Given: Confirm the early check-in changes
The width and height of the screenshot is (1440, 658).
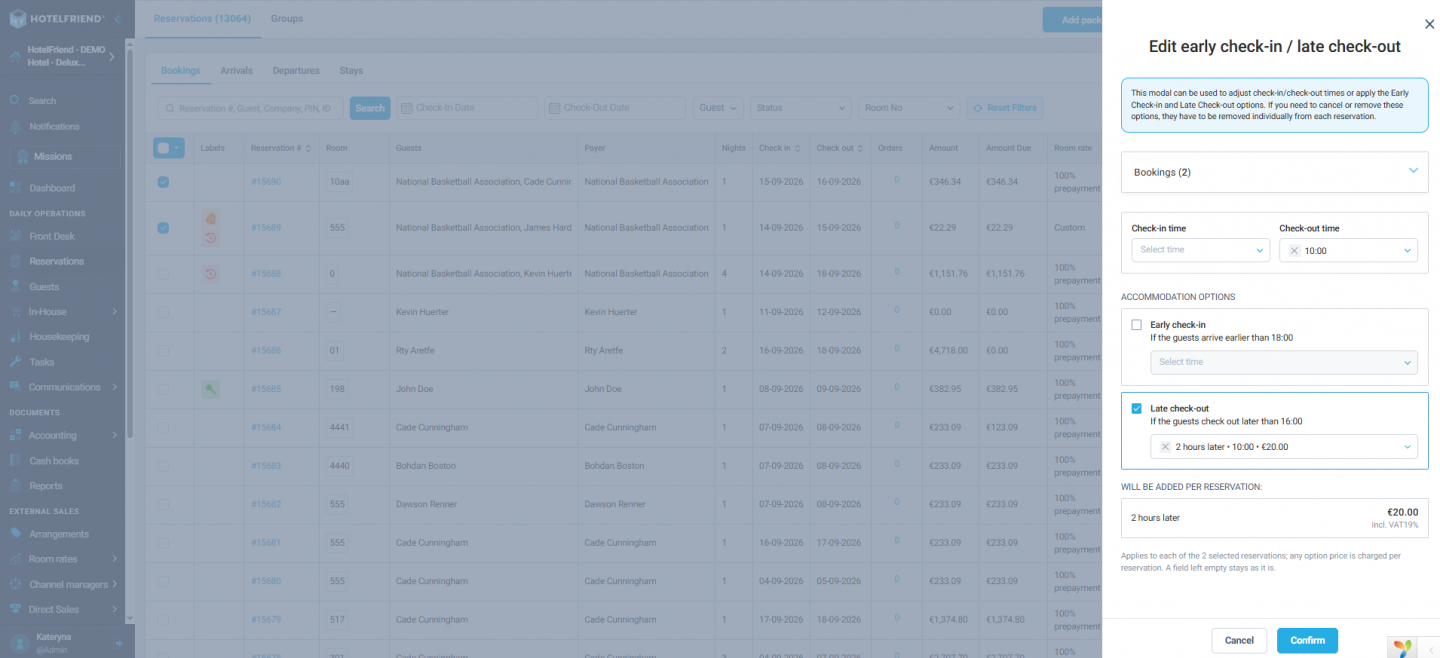Looking at the screenshot, I should coord(1307,641).
